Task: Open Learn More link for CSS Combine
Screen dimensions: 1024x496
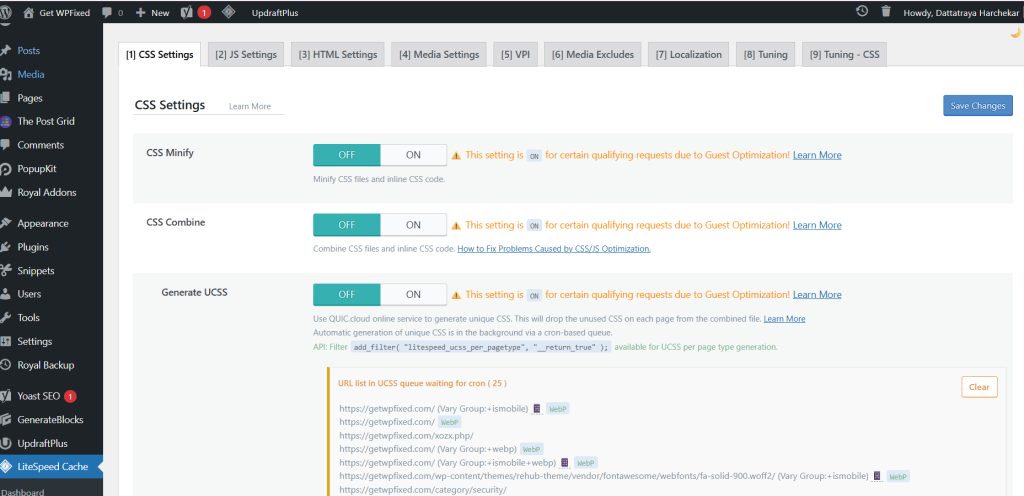Action: coord(817,225)
